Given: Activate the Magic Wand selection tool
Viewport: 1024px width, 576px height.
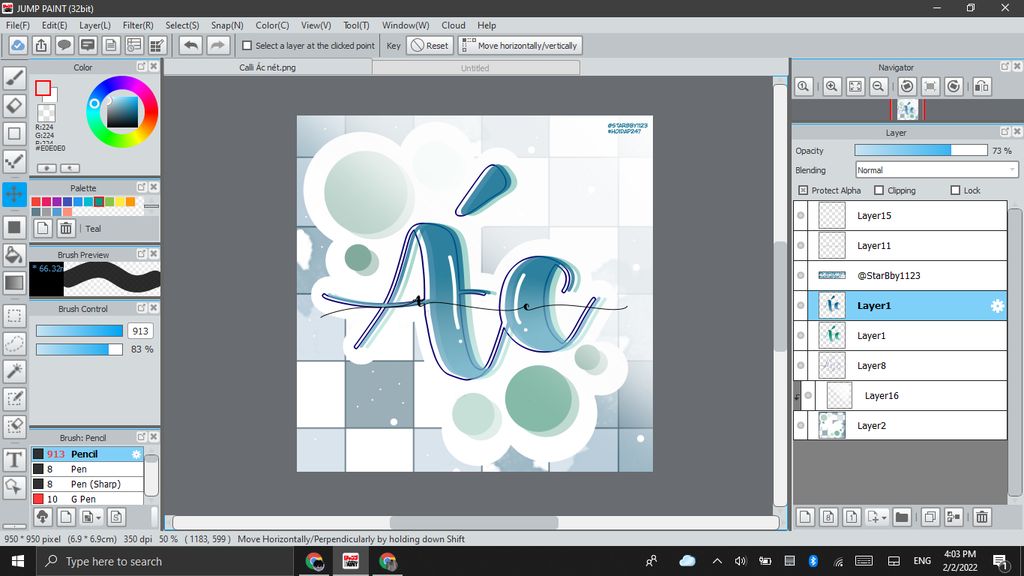Looking at the screenshot, I should [x=14, y=371].
